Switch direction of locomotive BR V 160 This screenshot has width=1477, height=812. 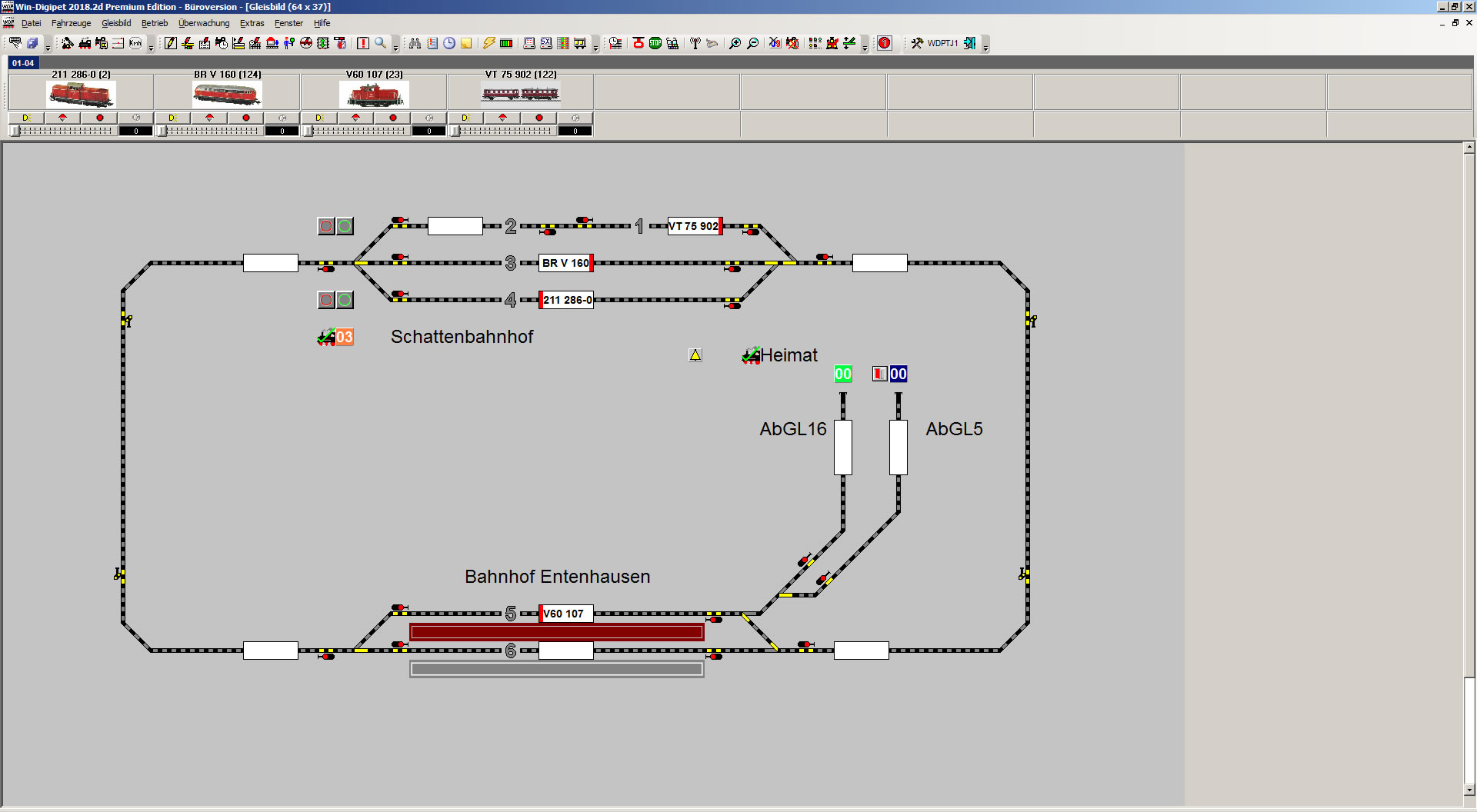209,118
